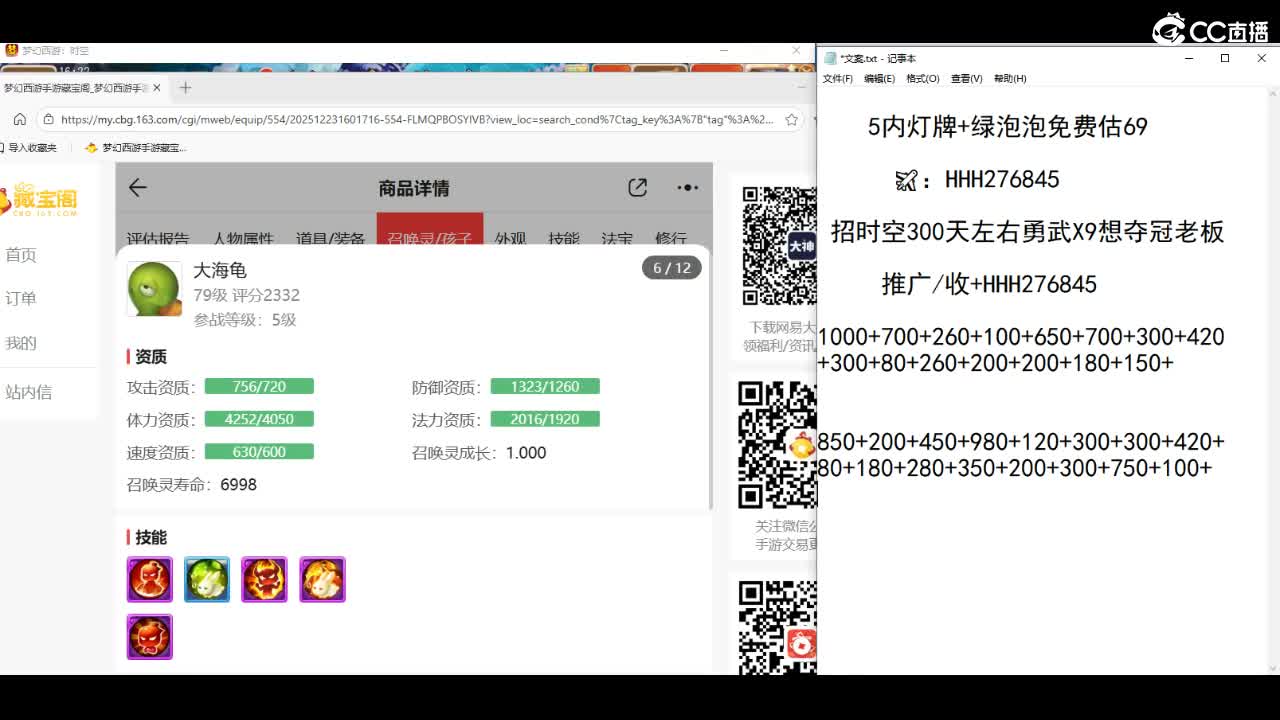Open the more options (•••) icon
This screenshot has height=720, width=1280.
coord(687,188)
